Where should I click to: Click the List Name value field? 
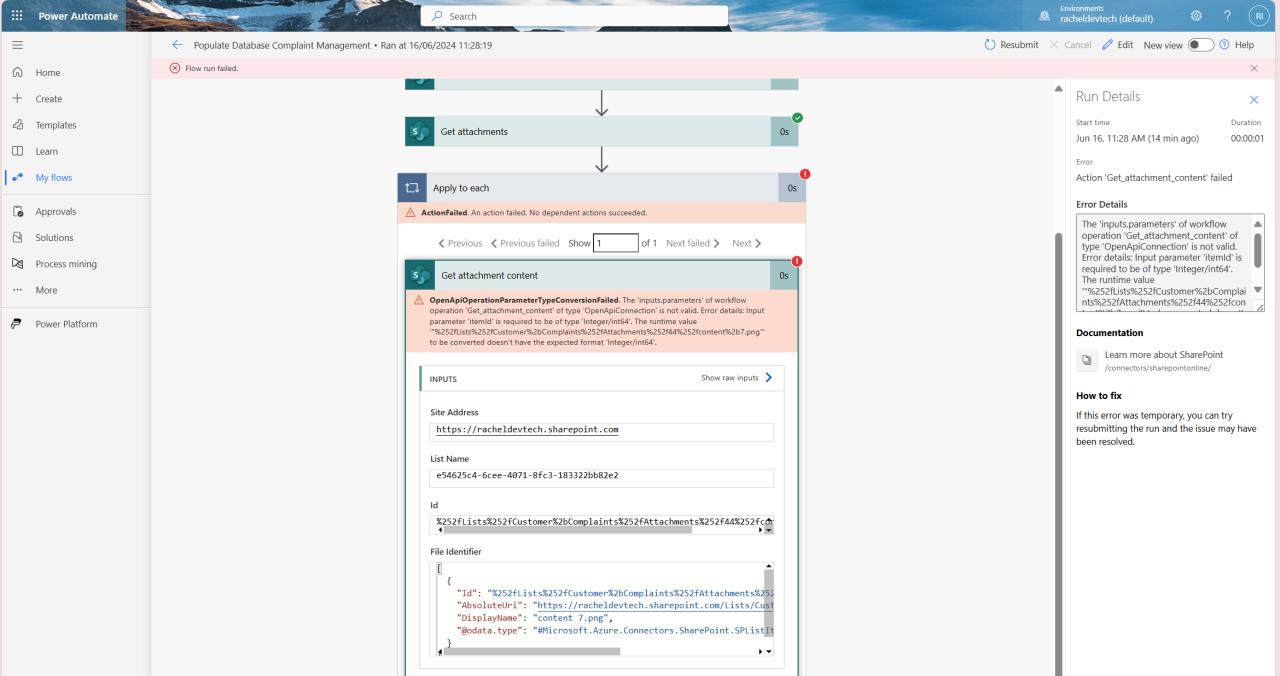(602, 477)
